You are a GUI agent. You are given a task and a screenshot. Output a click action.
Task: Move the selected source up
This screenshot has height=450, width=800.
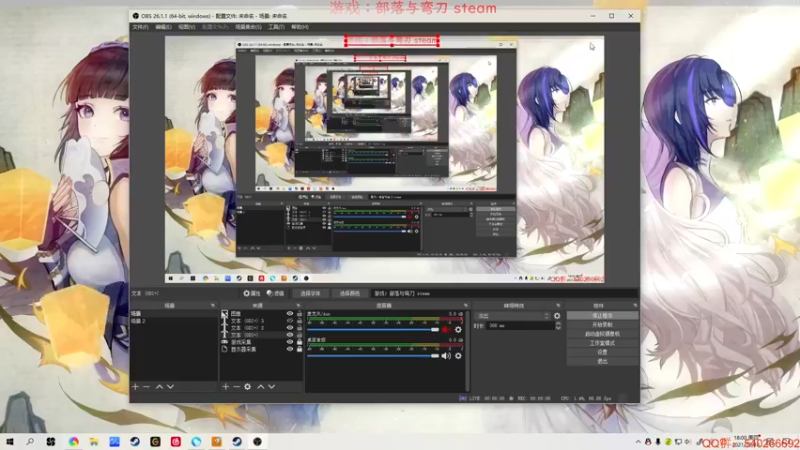tap(261, 387)
